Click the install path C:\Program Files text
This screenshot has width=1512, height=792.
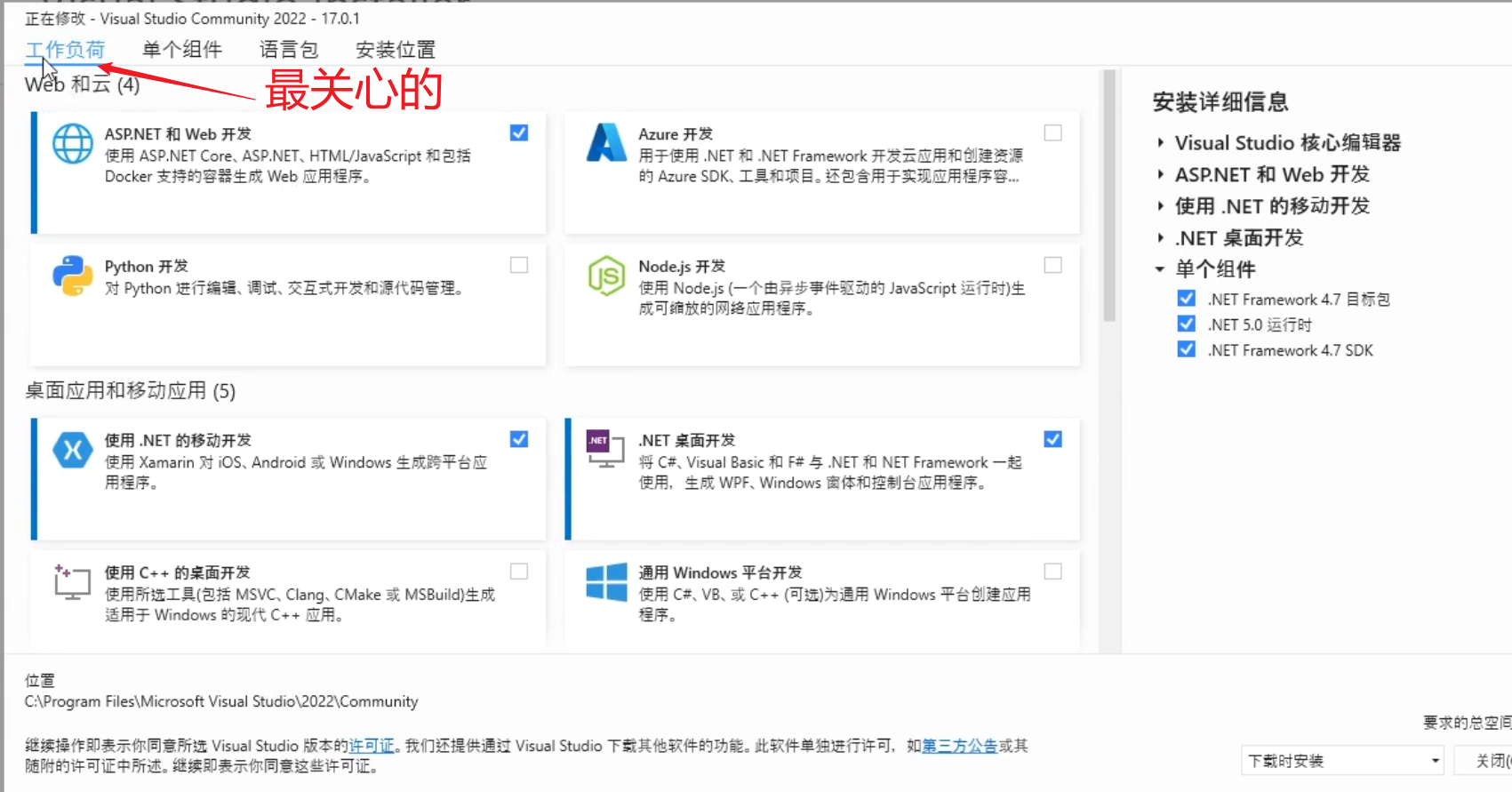[221, 701]
